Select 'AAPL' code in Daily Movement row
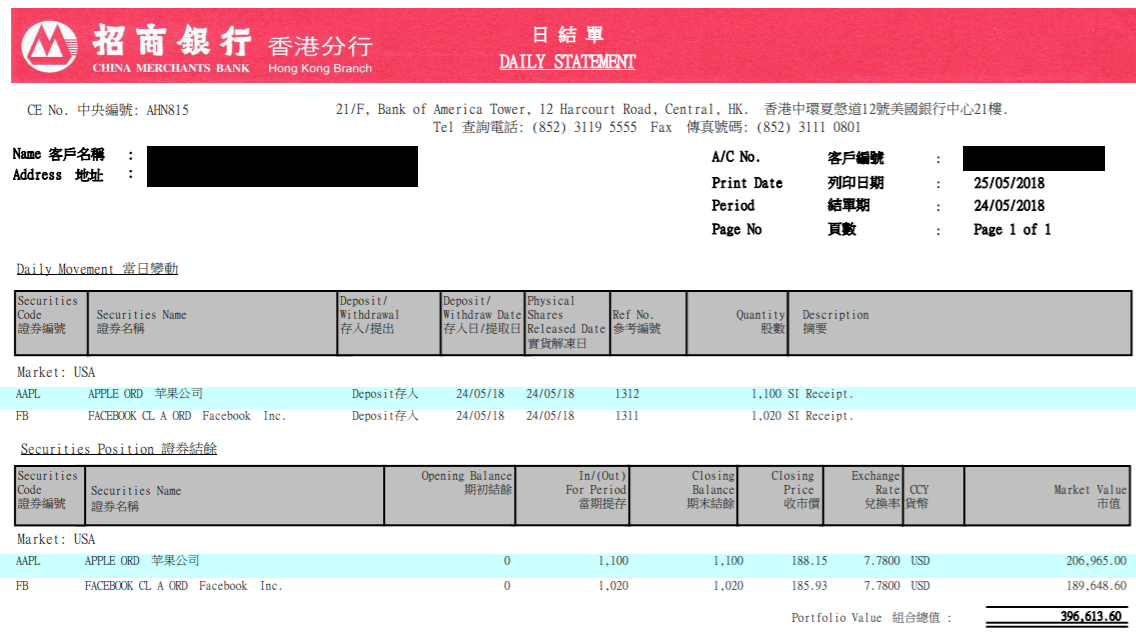The image size is (1136, 637). point(28,394)
